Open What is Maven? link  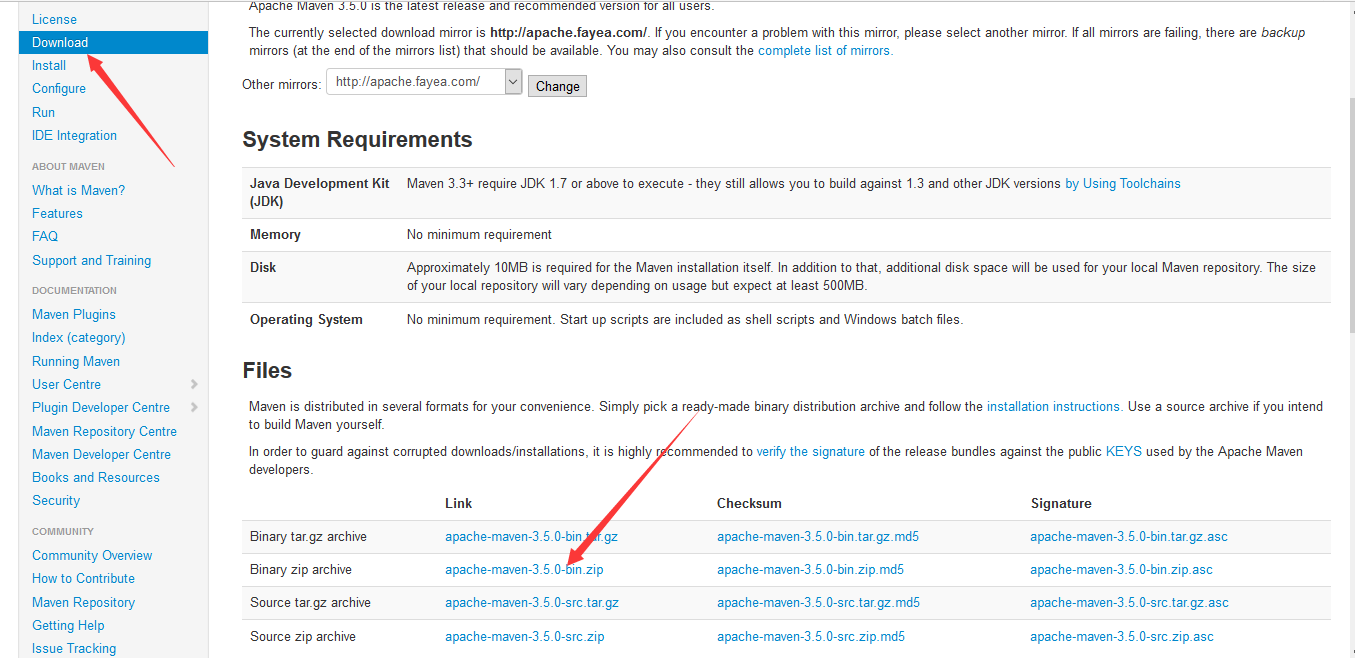click(78, 190)
